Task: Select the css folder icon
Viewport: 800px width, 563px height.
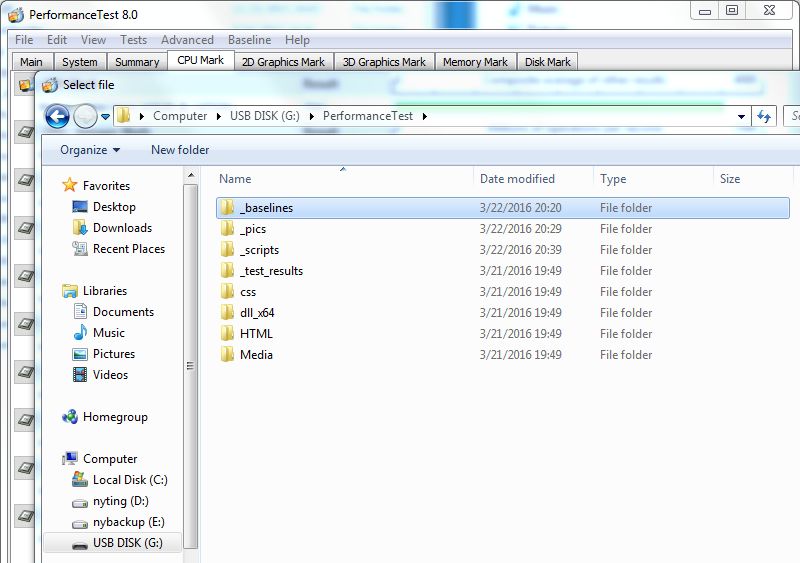Action: pos(227,291)
